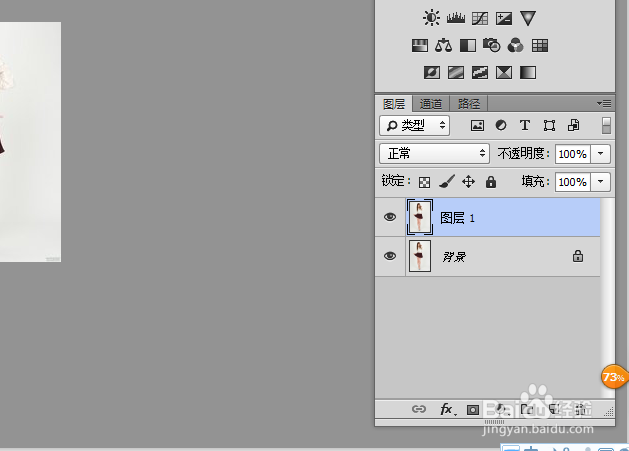
Task: Add a Posterize adjustment
Action: (x=456, y=73)
